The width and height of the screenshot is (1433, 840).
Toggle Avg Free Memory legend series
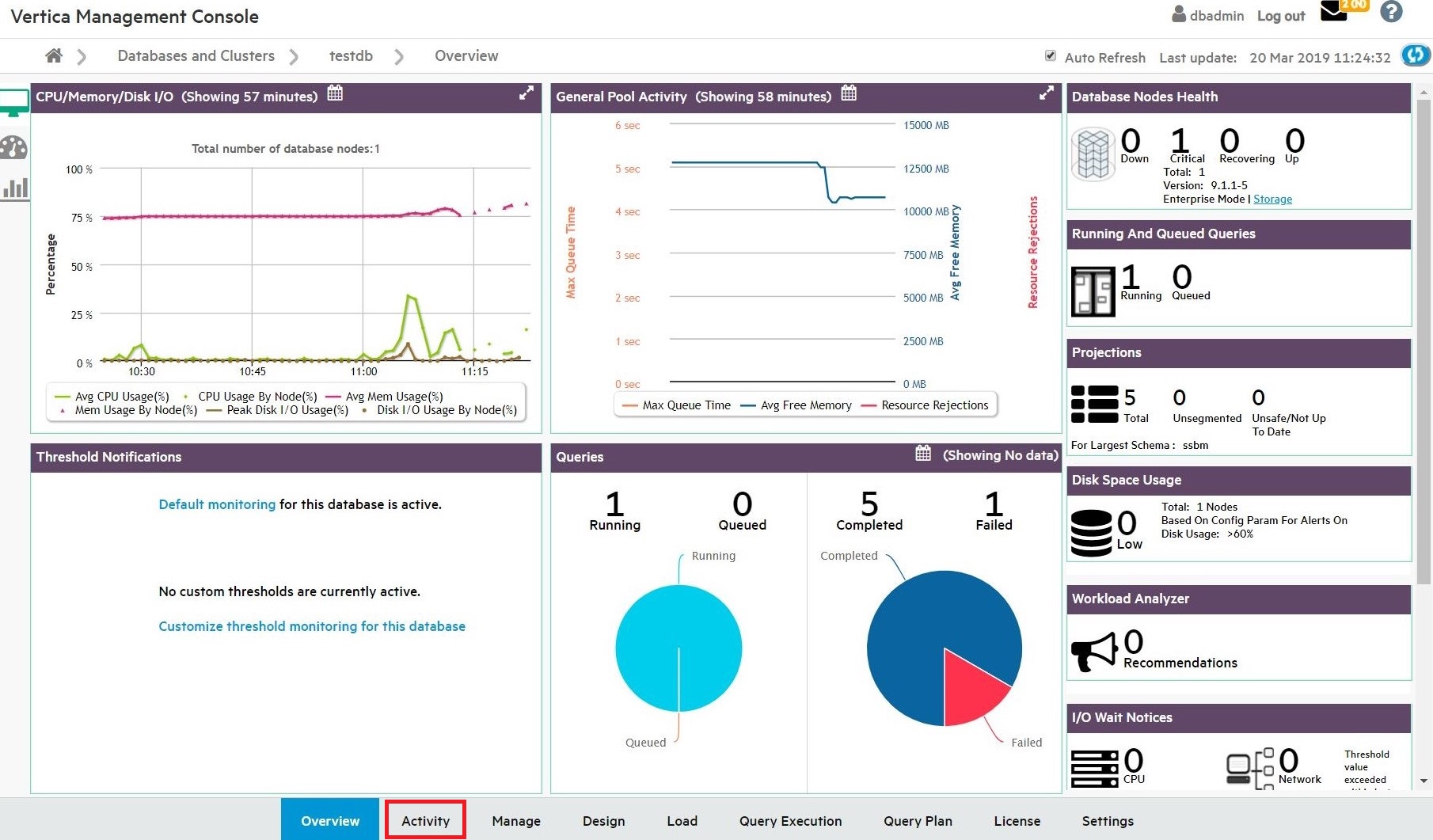tap(796, 405)
